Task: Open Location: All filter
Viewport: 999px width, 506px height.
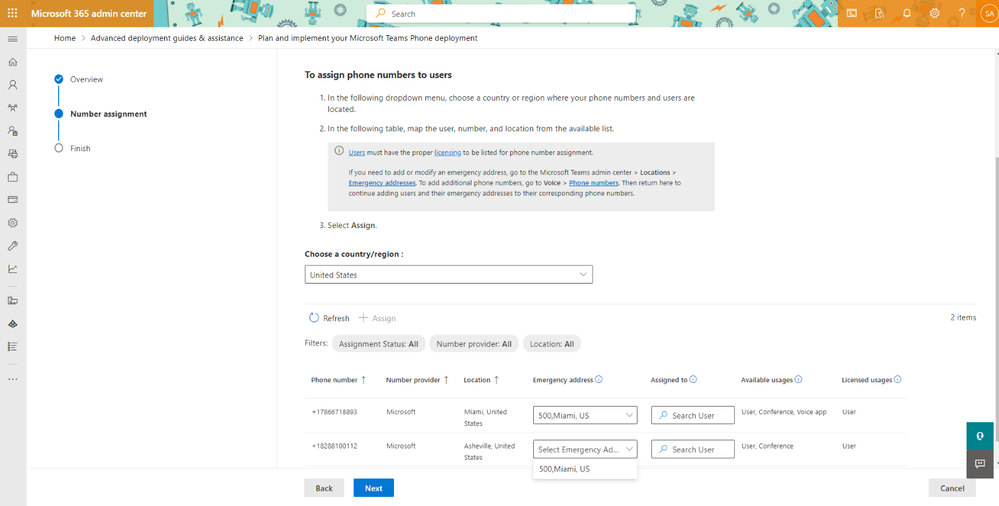Action: 552,343
